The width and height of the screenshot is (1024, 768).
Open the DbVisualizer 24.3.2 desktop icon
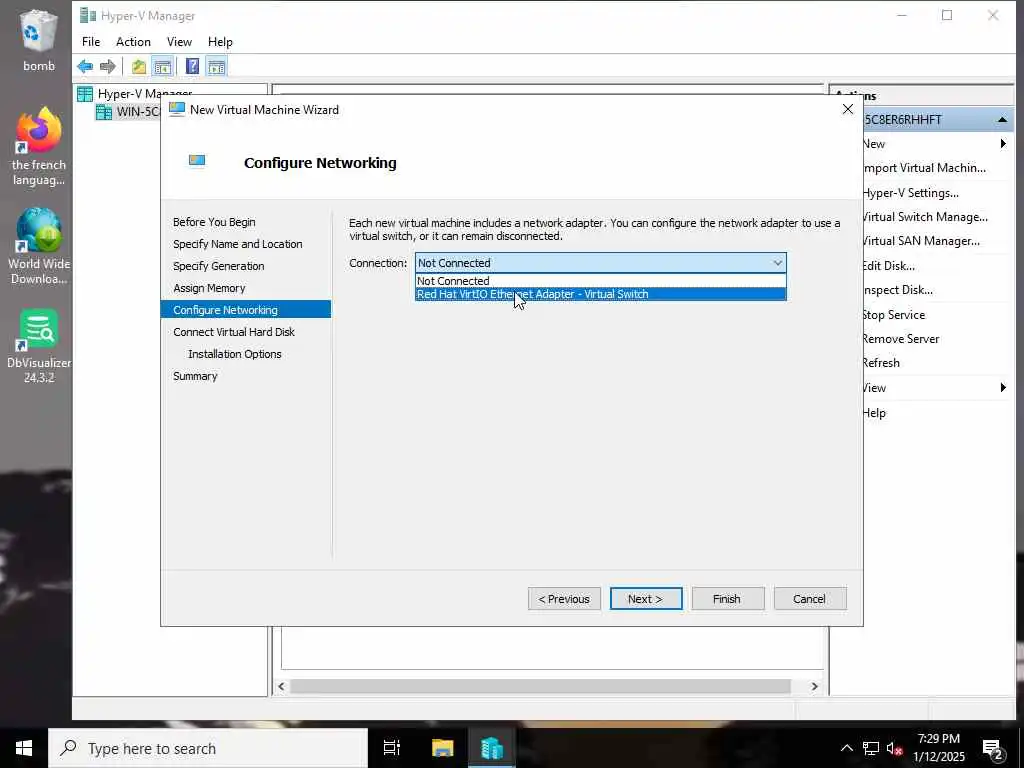[39, 346]
